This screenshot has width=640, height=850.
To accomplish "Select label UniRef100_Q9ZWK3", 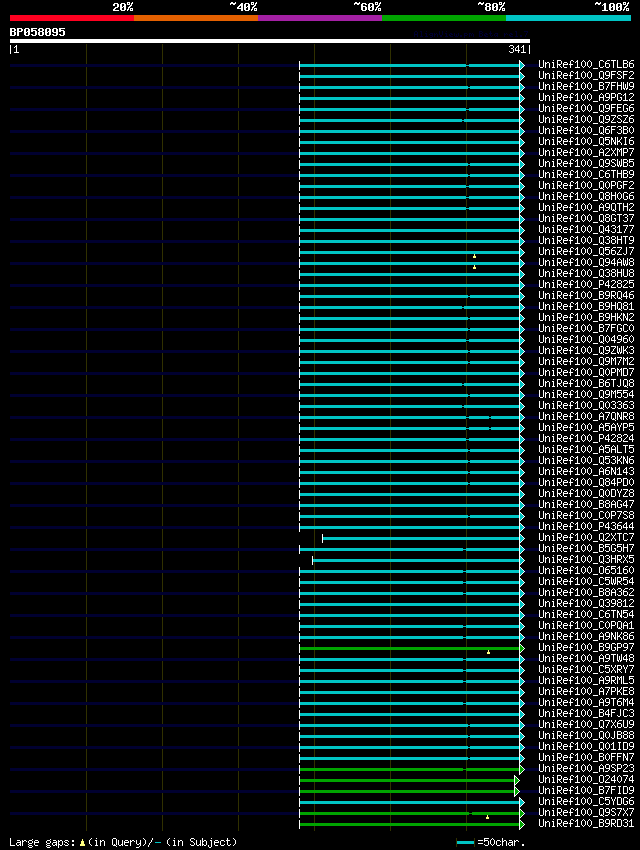I will click(x=586, y=350).
